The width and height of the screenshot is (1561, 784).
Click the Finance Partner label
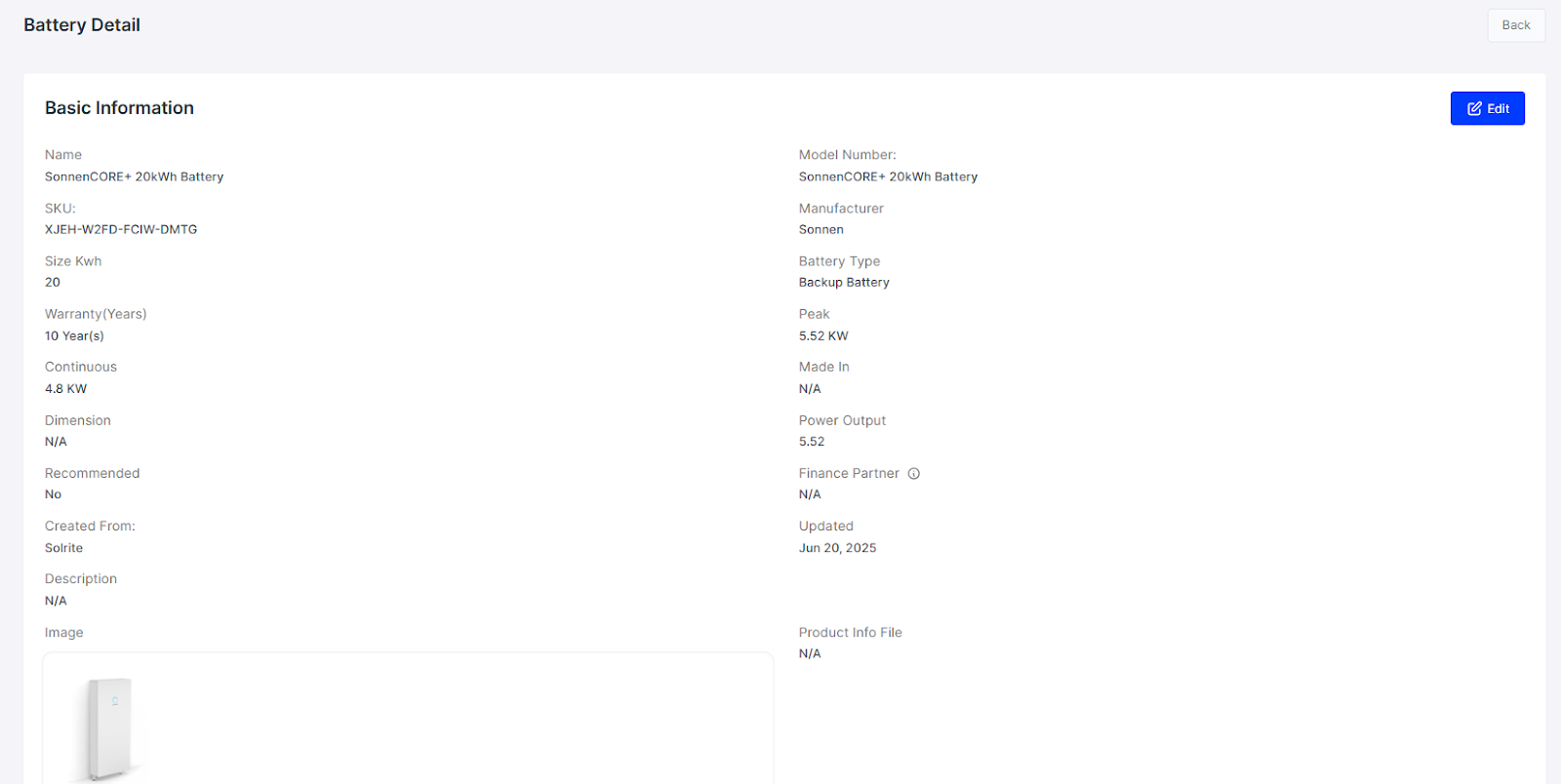point(849,473)
